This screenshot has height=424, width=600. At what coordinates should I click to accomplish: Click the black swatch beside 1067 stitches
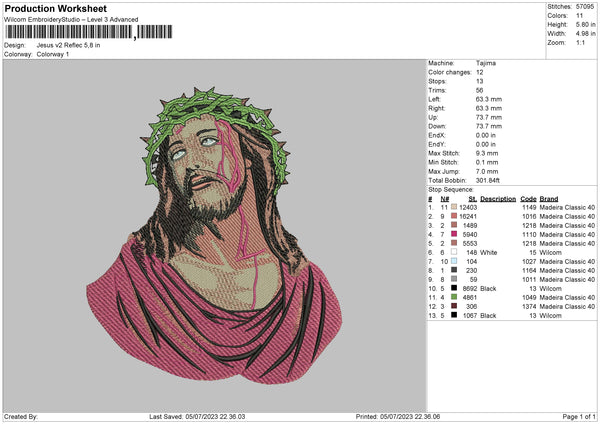tap(454, 315)
